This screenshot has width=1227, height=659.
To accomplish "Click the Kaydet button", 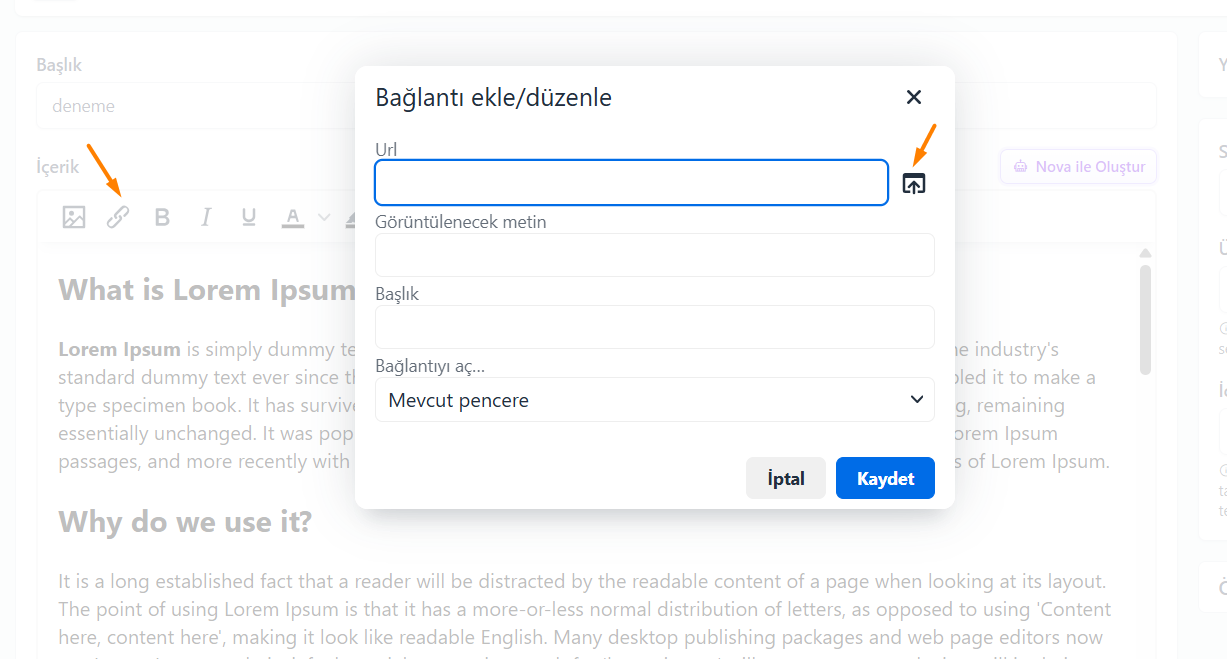I will click(x=885, y=478).
